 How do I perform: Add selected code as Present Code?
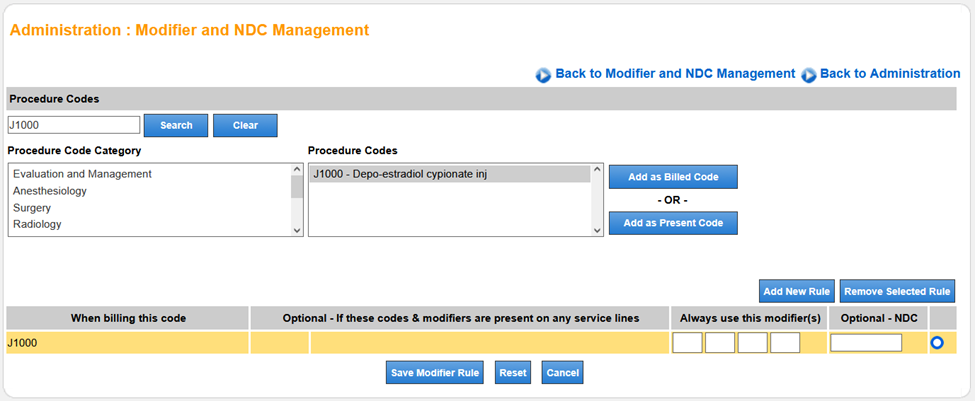pyautogui.click(x=673, y=222)
